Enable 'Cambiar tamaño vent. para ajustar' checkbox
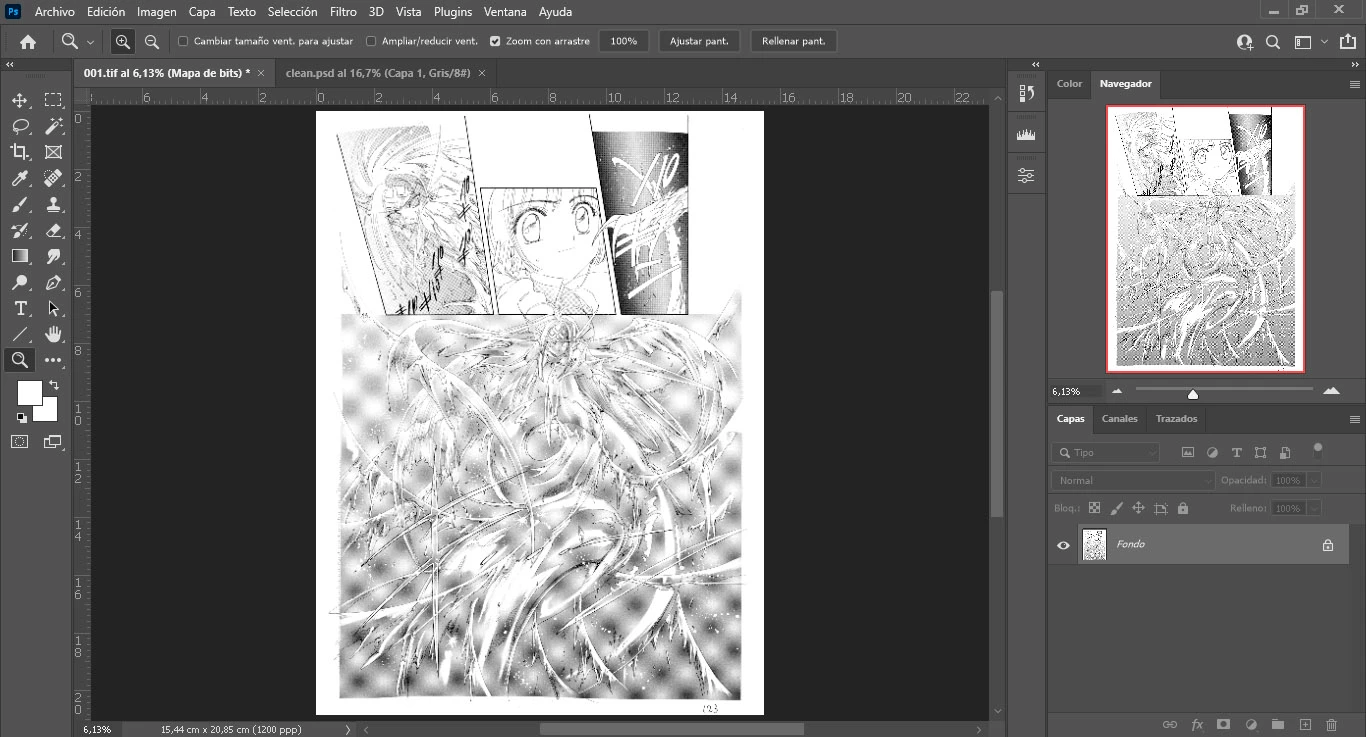Viewport: 1366px width, 737px height. pyautogui.click(x=183, y=42)
